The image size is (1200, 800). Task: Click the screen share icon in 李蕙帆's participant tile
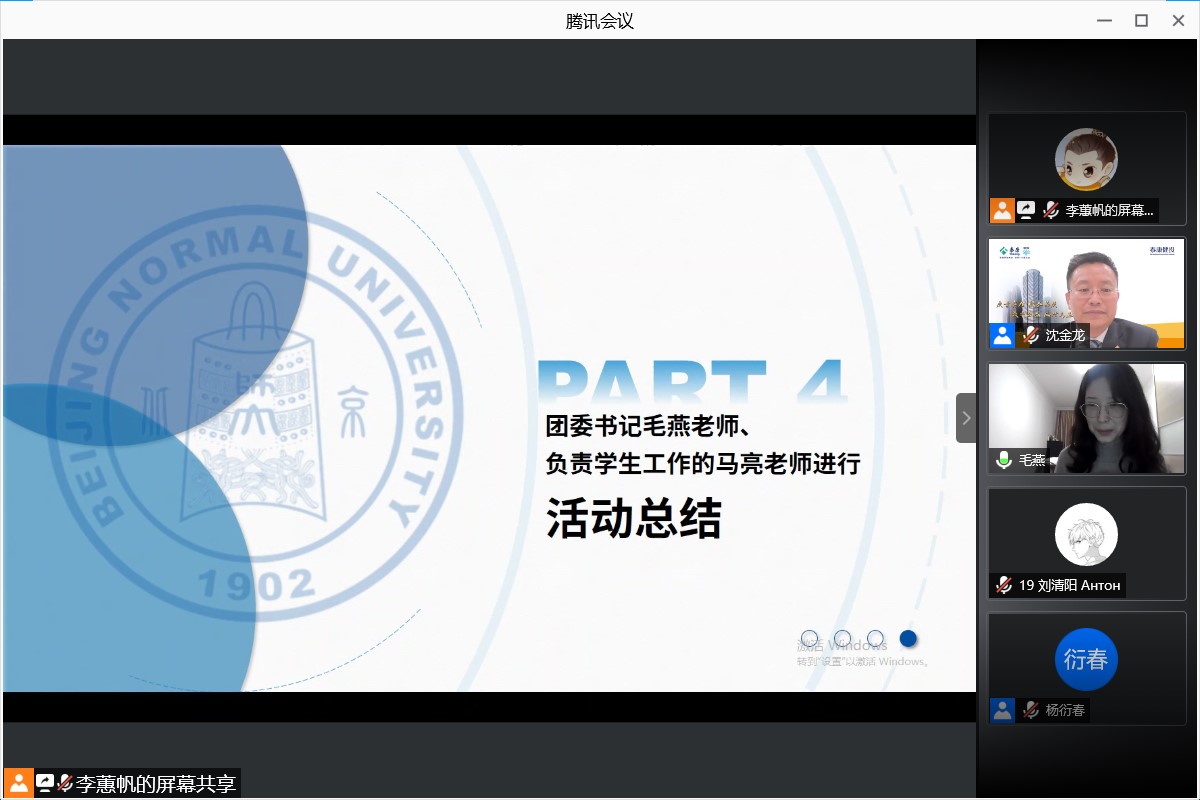(x=1027, y=210)
